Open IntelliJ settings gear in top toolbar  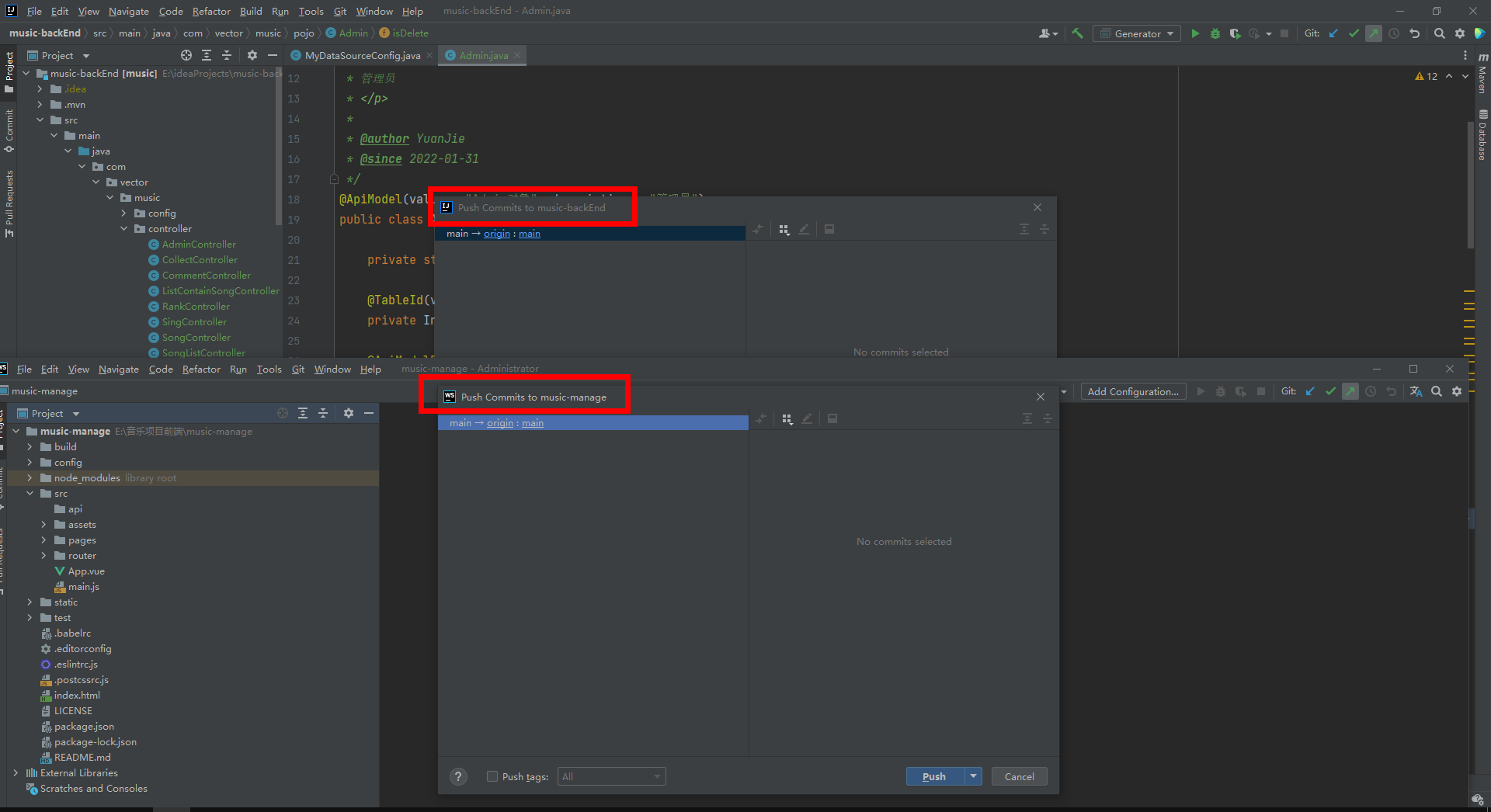coord(1460,33)
